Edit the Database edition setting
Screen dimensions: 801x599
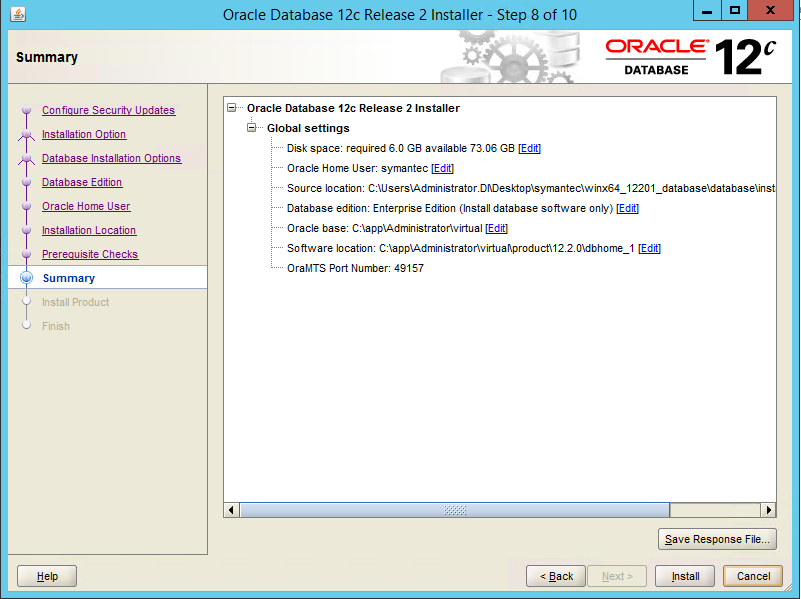627,208
